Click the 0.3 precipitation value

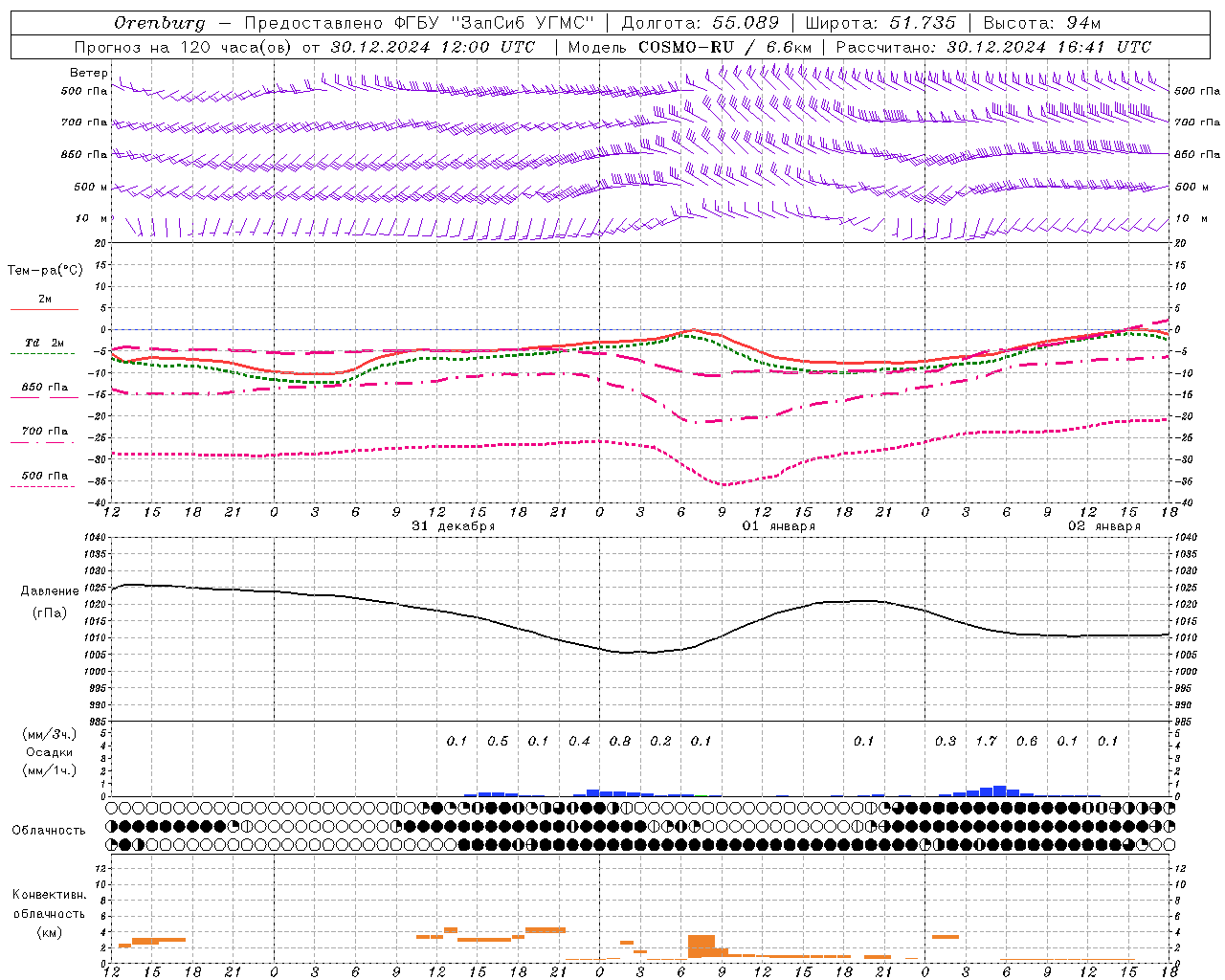tap(946, 741)
